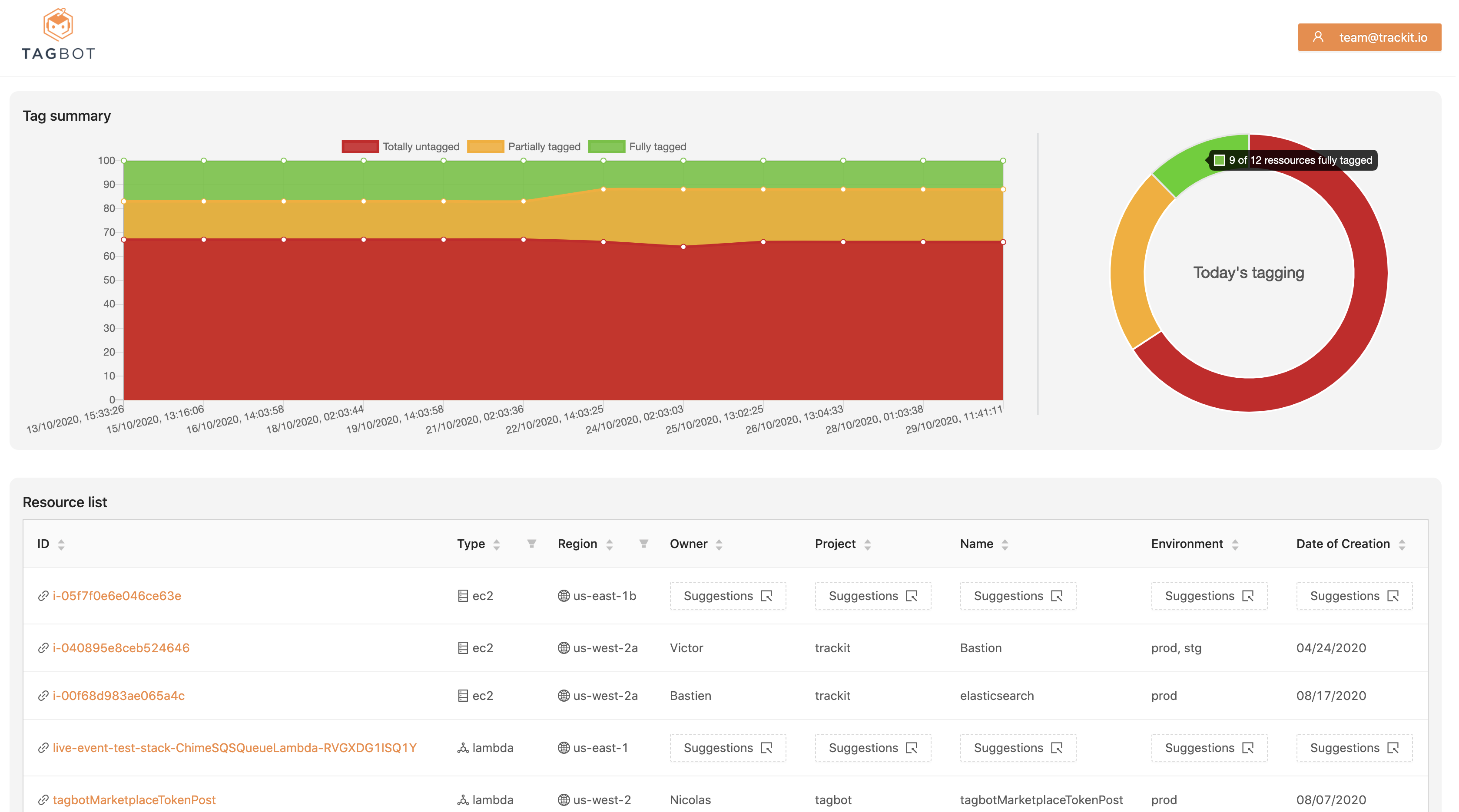
Task: Click the Name column header
Action: point(976,544)
